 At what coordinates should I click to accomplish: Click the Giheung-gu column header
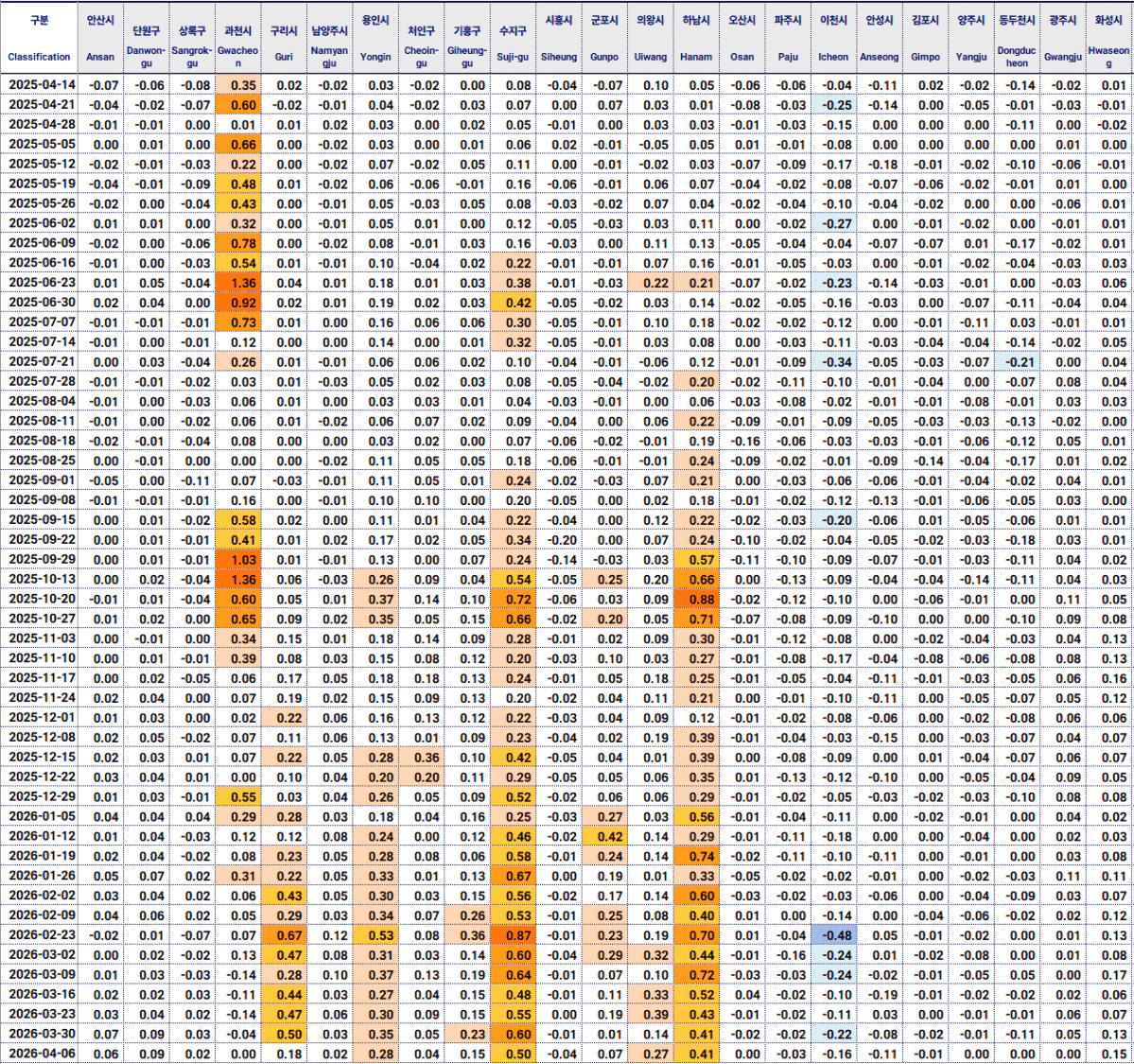click(467, 37)
